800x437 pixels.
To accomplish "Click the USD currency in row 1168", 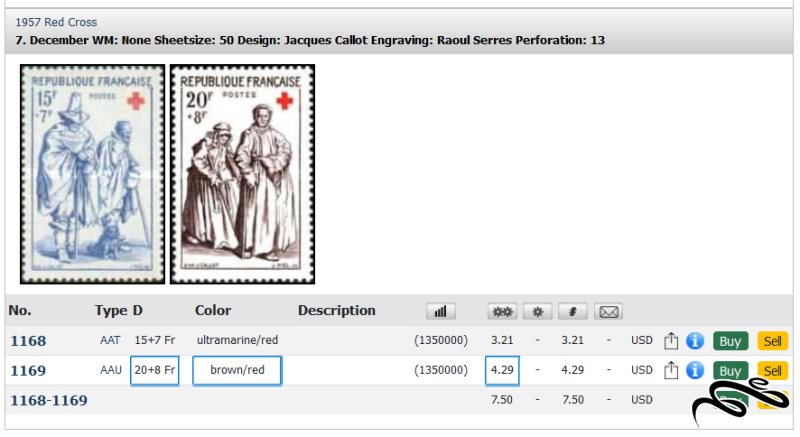I will tap(642, 340).
